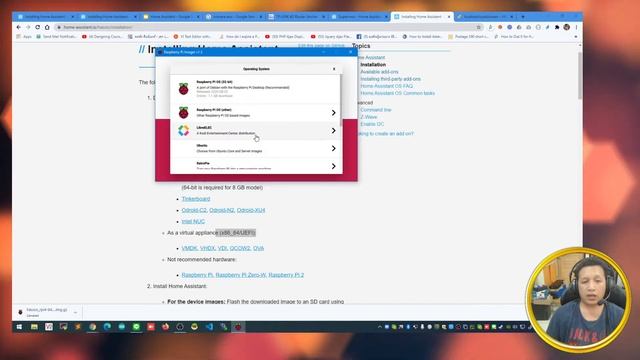Viewport: 640px width, 360px height.
Task: Open the Z-Wave topic
Action: [x=369, y=117]
